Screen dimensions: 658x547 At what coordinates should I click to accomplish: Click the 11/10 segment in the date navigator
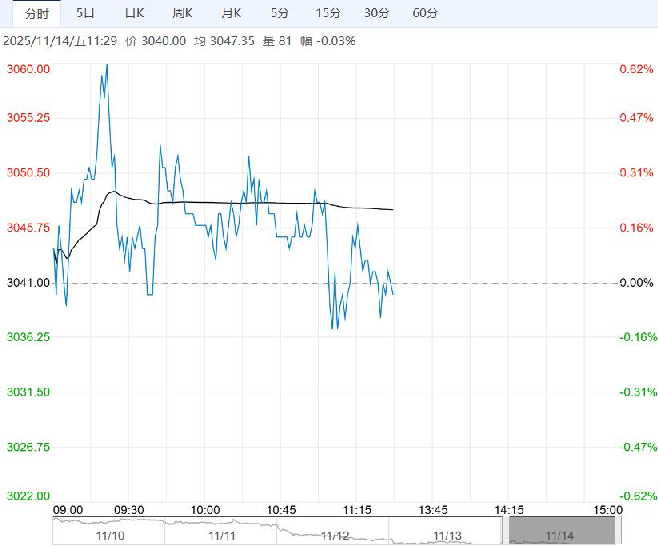[x=105, y=535]
